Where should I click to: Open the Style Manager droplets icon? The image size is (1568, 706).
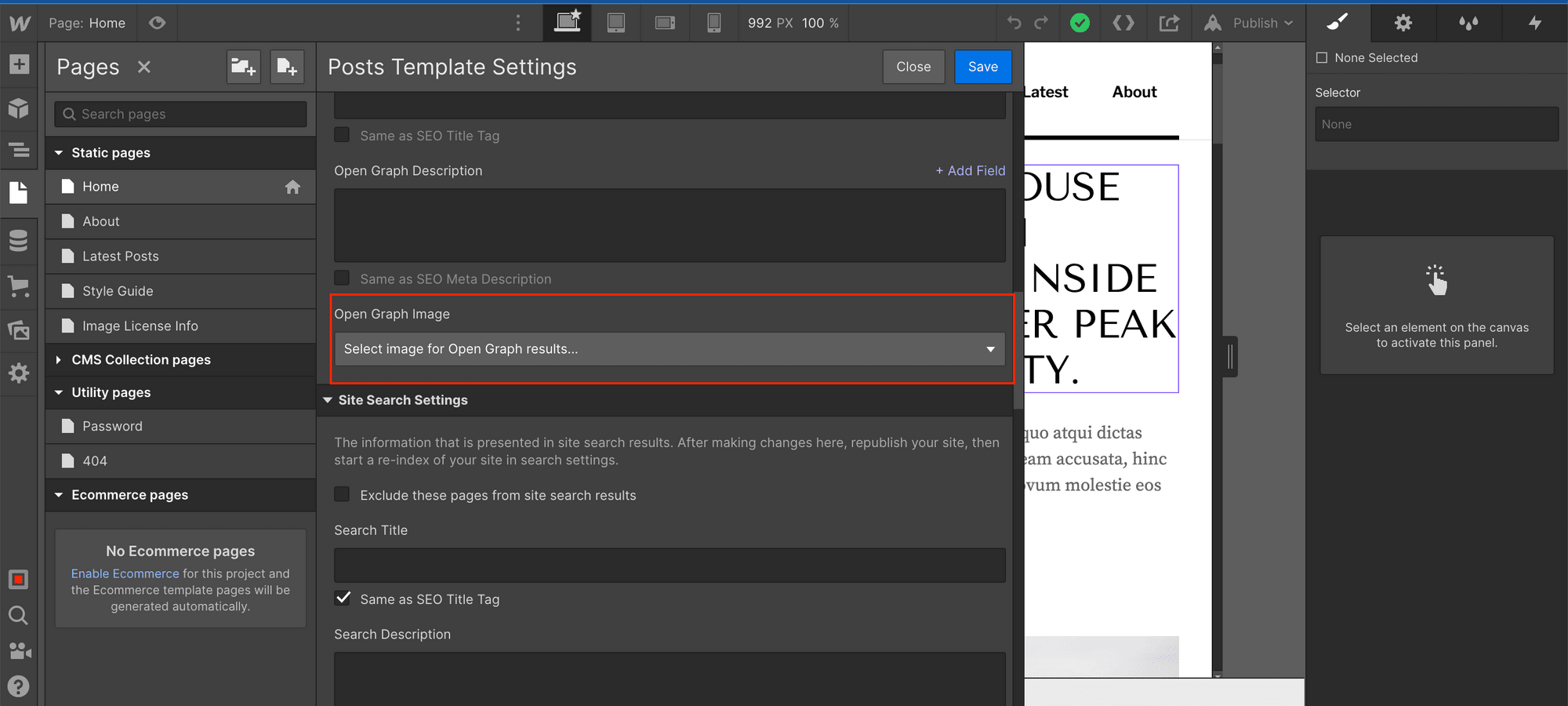(x=1467, y=24)
